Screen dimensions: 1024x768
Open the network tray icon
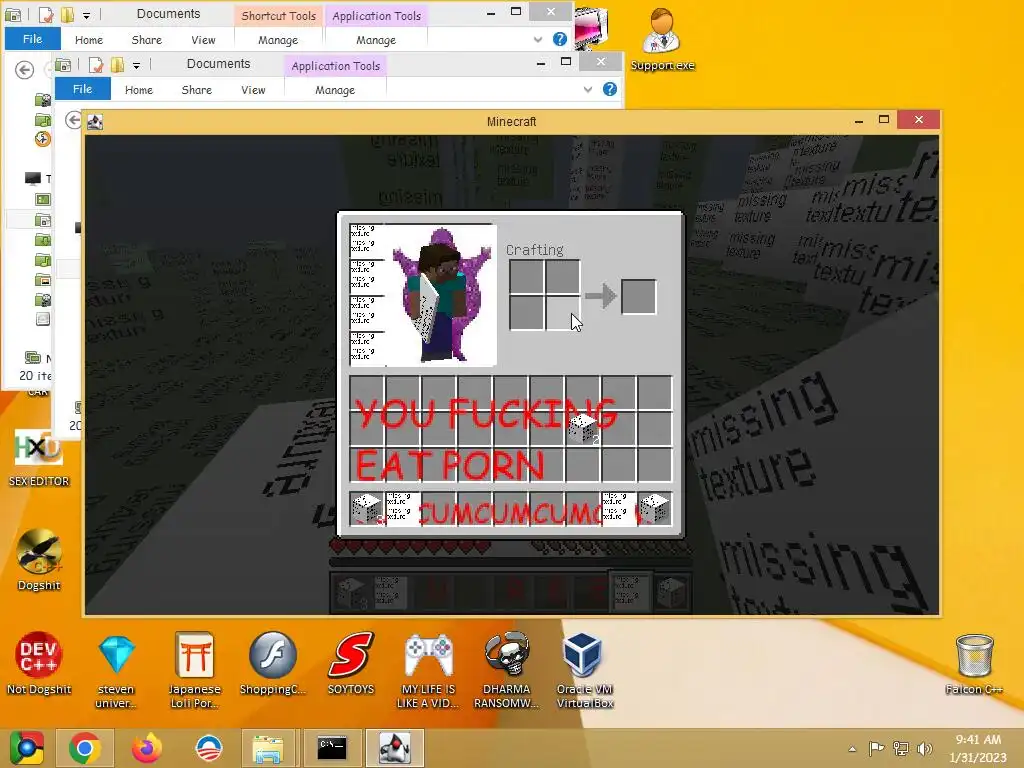pos(901,748)
